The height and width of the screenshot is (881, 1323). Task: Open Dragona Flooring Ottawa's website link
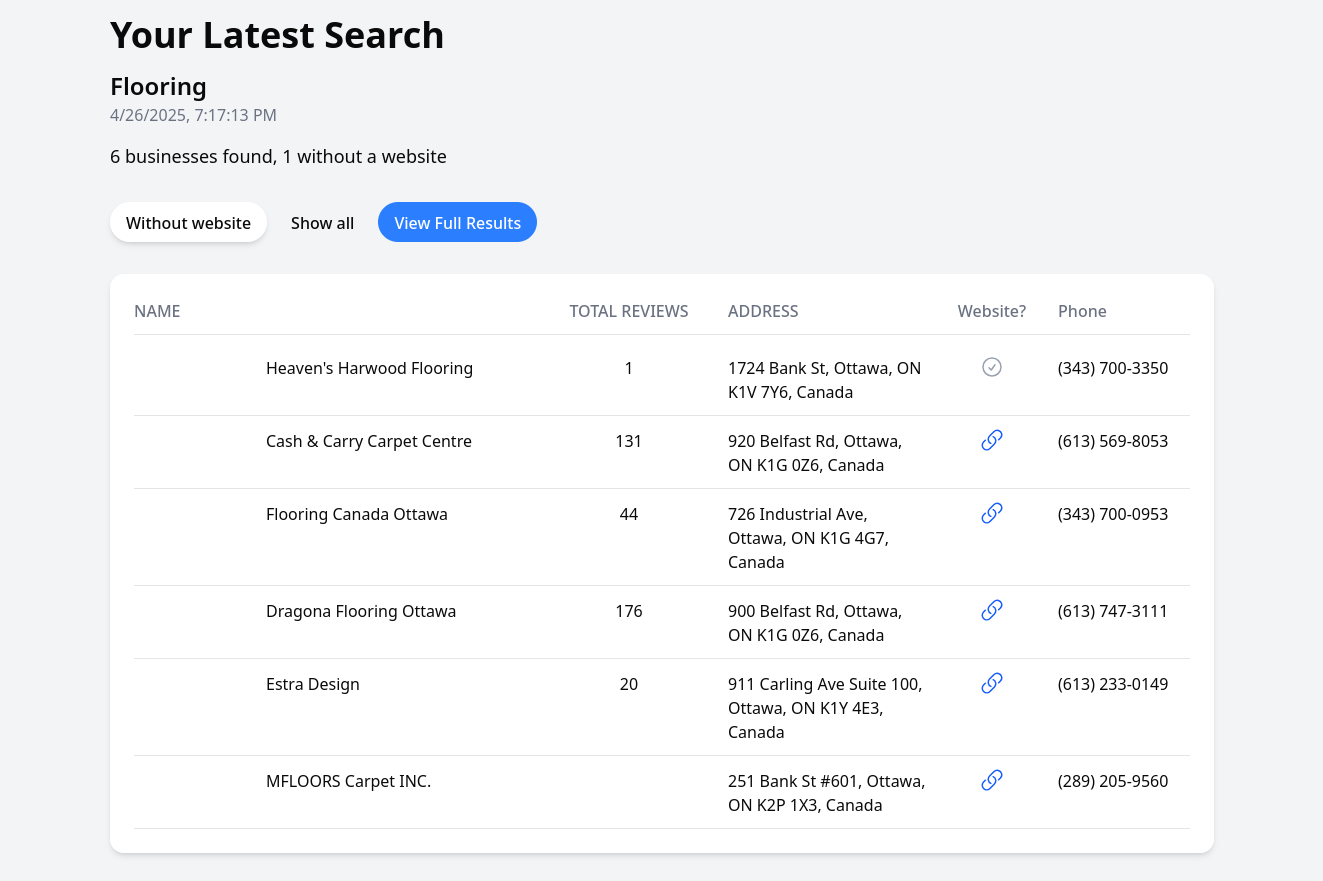(991, 610)
